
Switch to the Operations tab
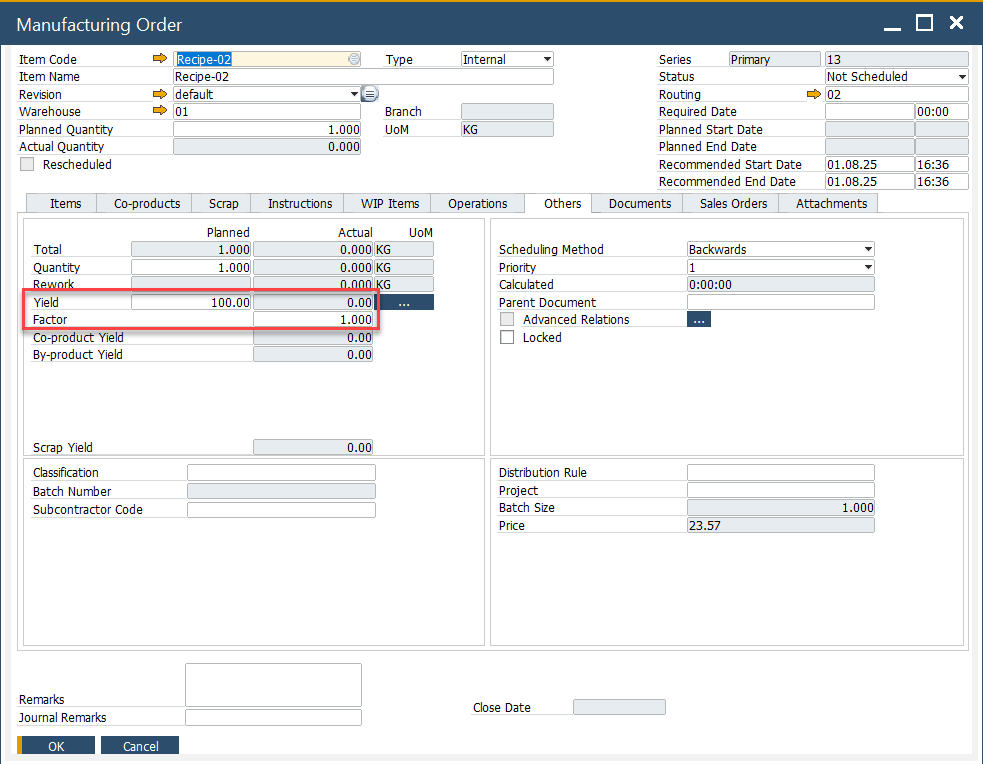coord(477,203)
